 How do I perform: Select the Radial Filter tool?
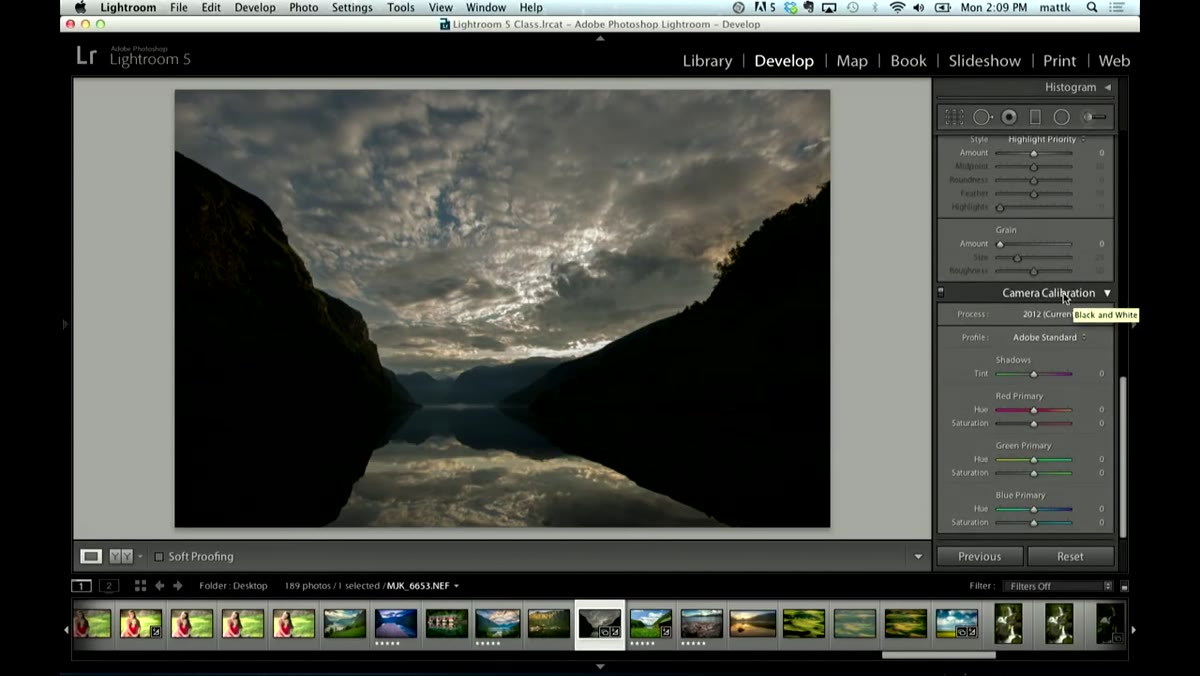click(x=1061, y=117)
